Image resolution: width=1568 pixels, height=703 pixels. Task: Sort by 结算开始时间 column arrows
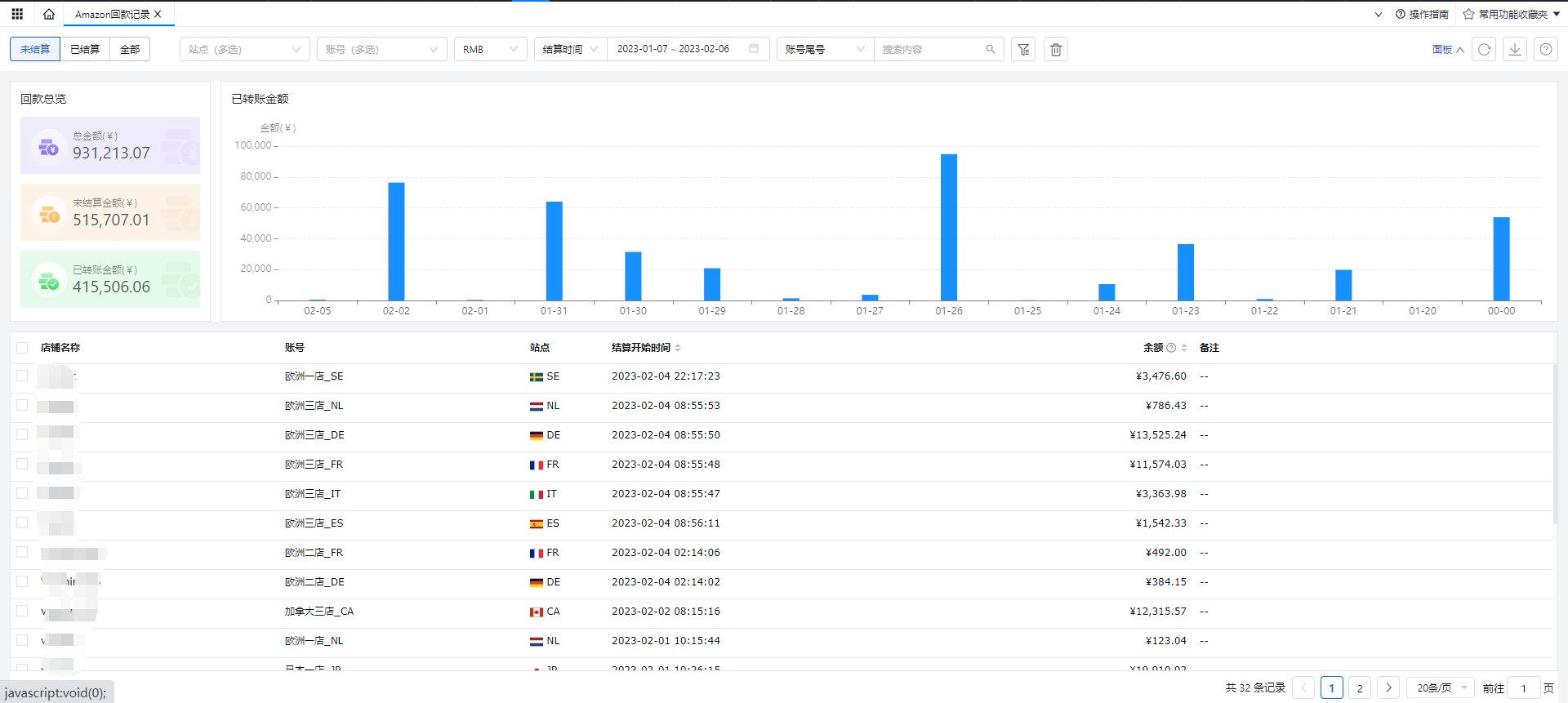678,348
